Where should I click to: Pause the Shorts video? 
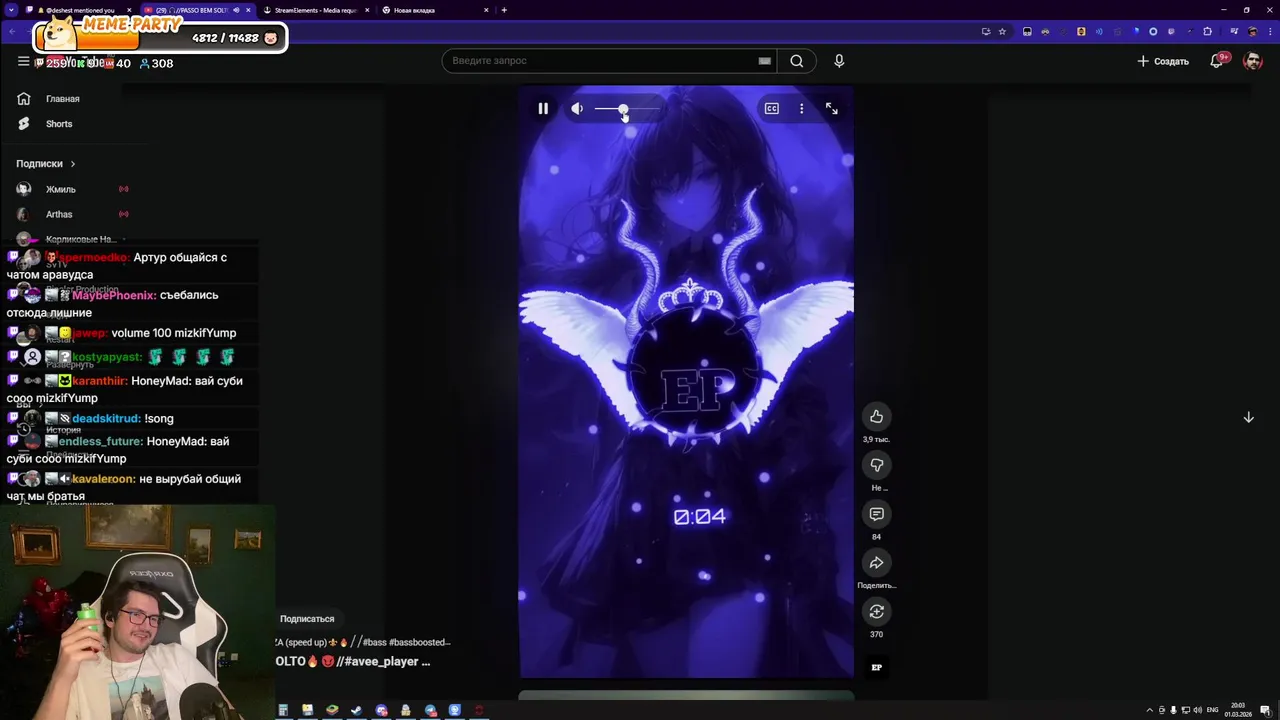coord(543,108)
